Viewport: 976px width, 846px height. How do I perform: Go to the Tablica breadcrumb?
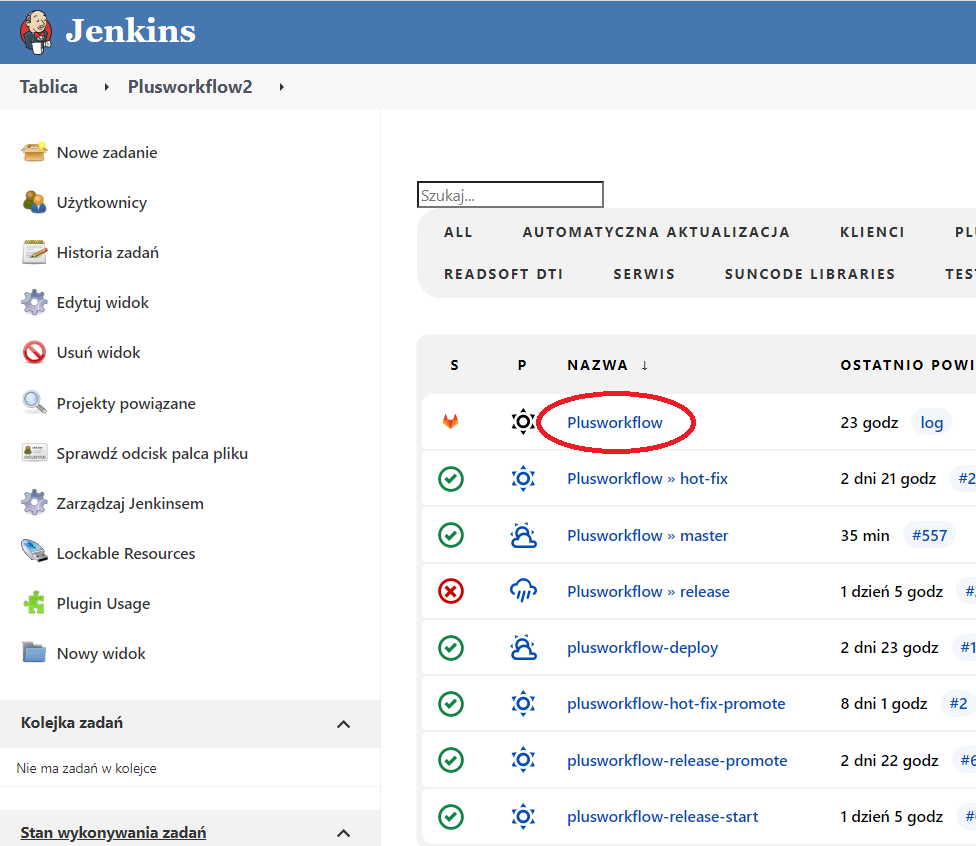[x=49, y=87]
